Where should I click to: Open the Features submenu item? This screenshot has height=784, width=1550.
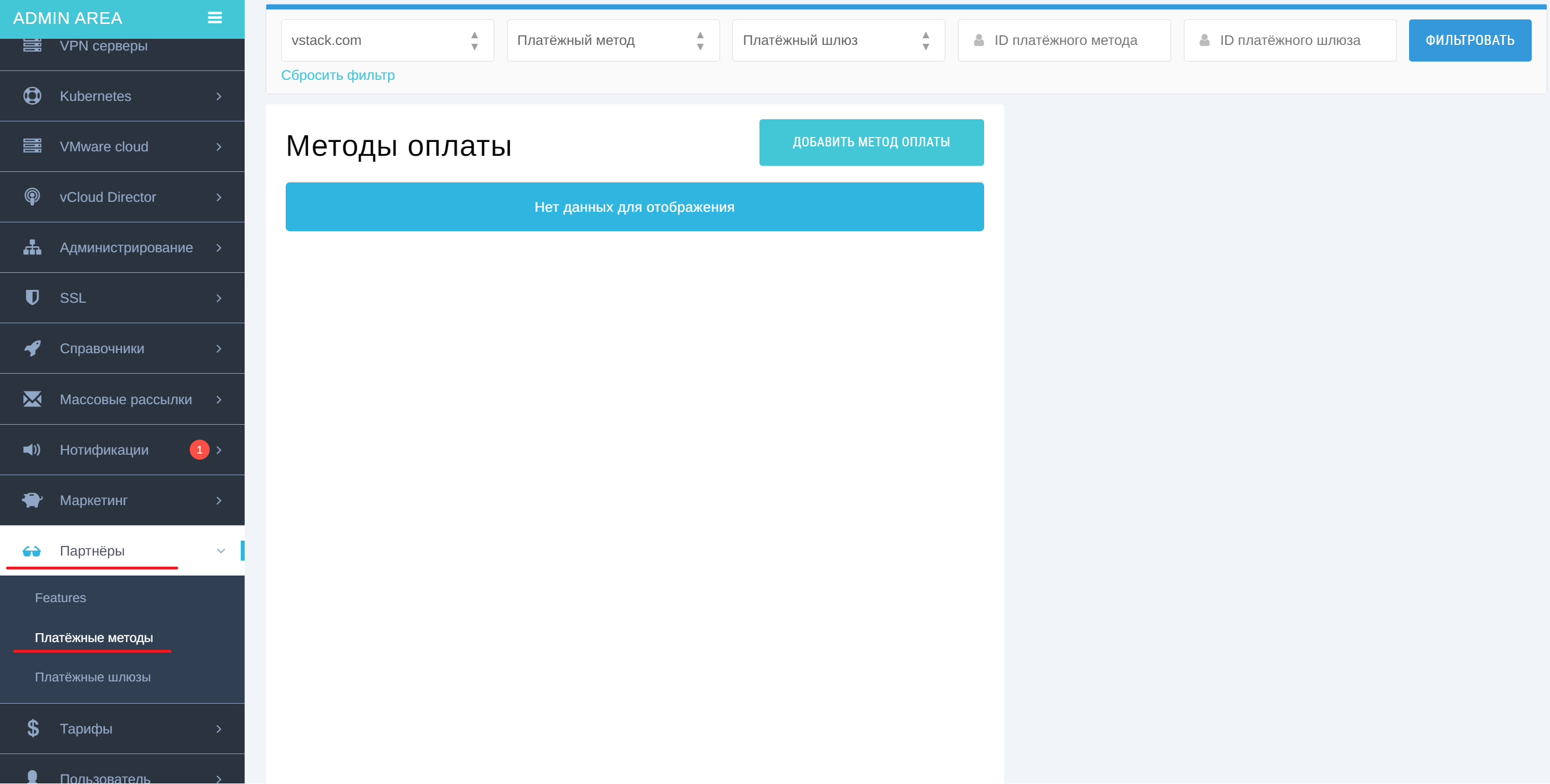click(x=60, y=598)
